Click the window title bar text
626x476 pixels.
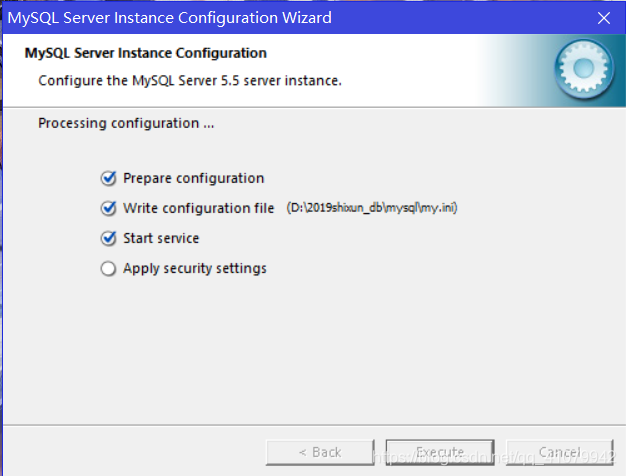tap(170, 18)
